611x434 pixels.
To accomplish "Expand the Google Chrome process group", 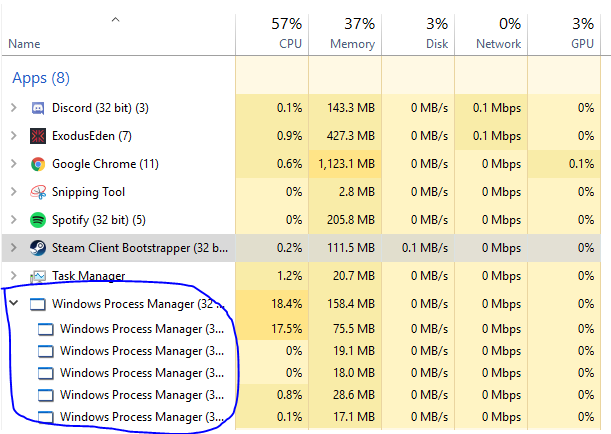I will (x=14, y=164).
